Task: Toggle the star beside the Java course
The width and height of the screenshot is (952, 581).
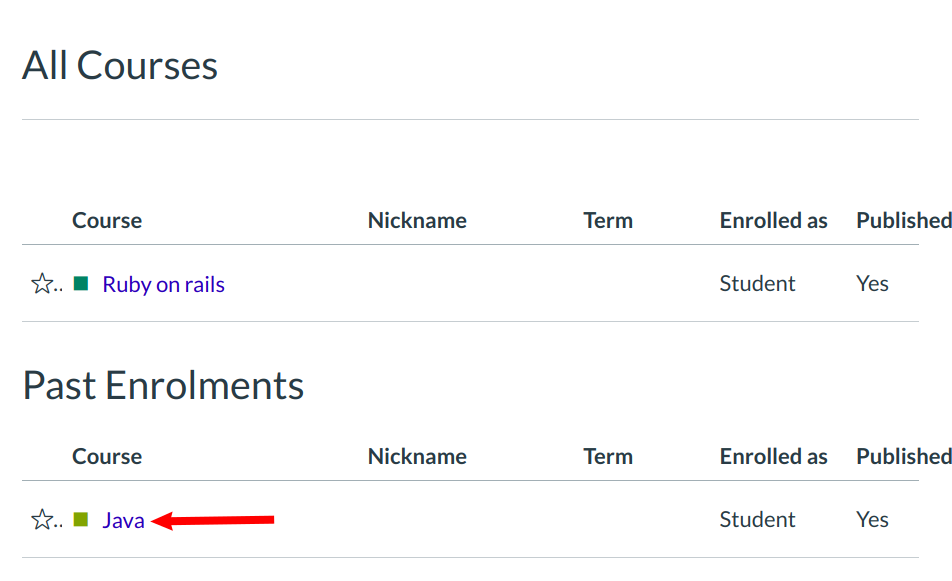Action: point(42,520)
